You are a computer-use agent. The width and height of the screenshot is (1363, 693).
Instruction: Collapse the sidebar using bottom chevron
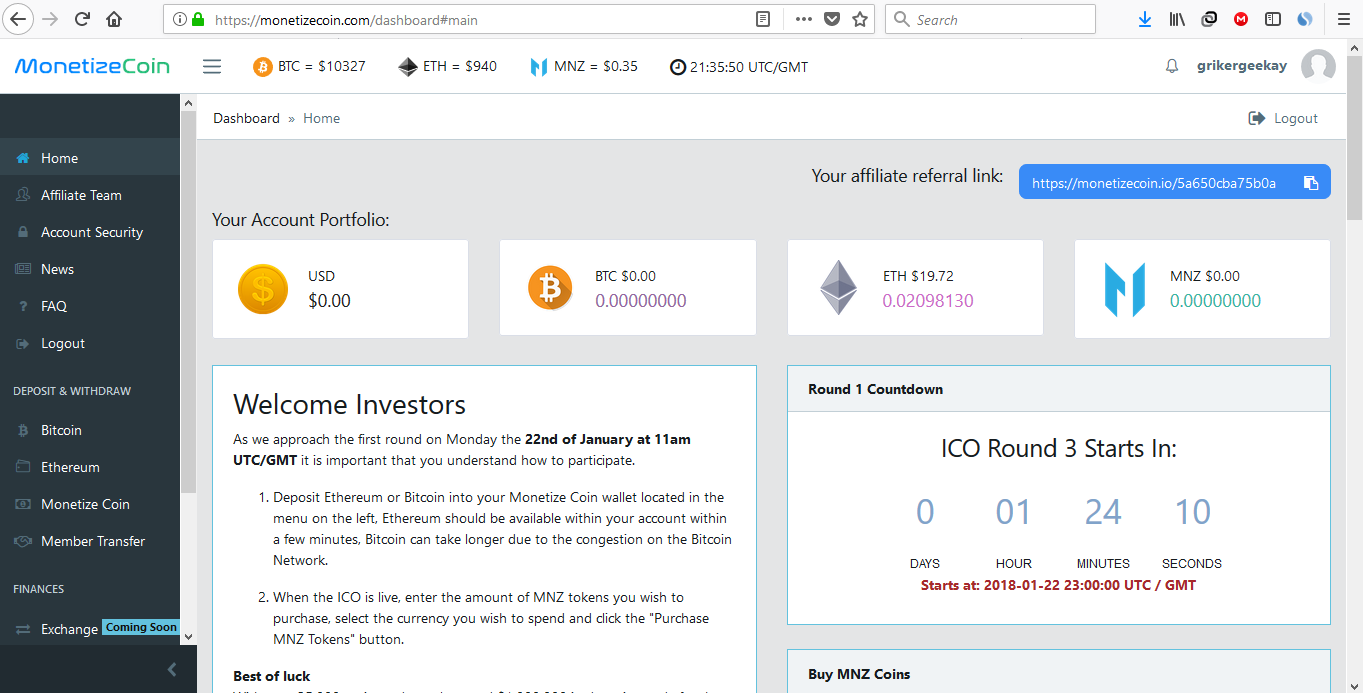(171, 669)
